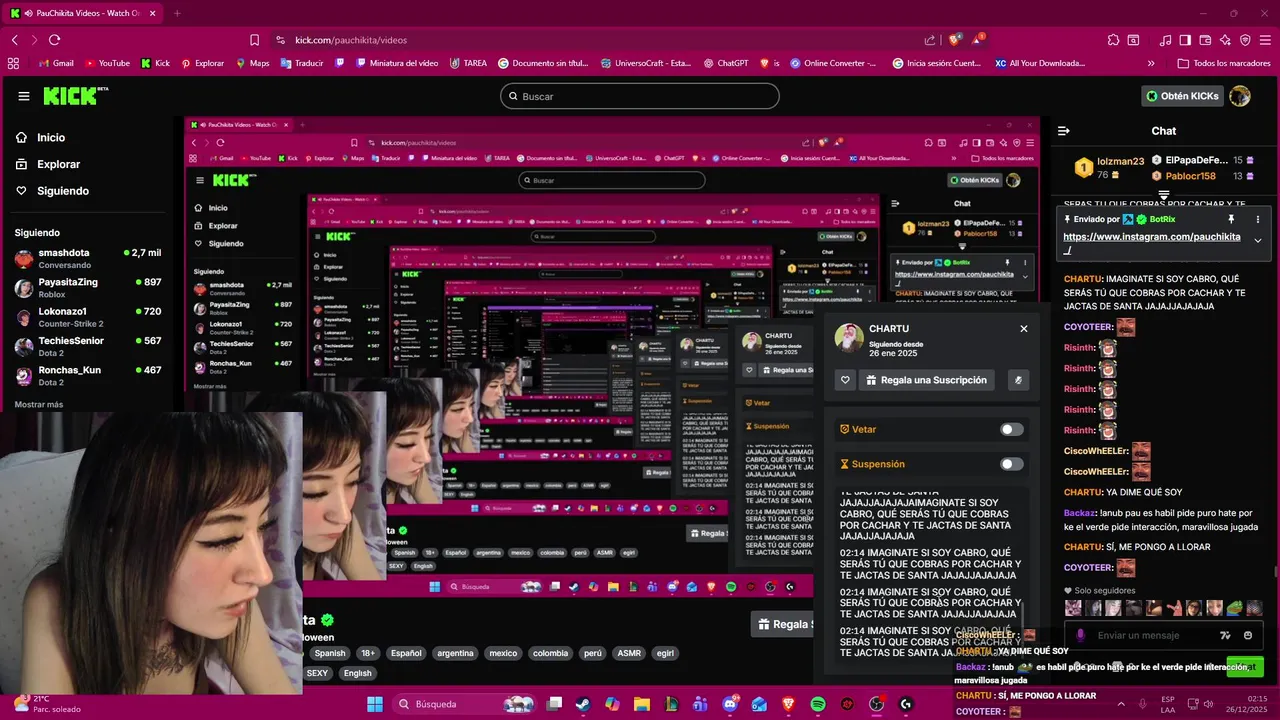Go to Kick logo home page

click(75, 96)
